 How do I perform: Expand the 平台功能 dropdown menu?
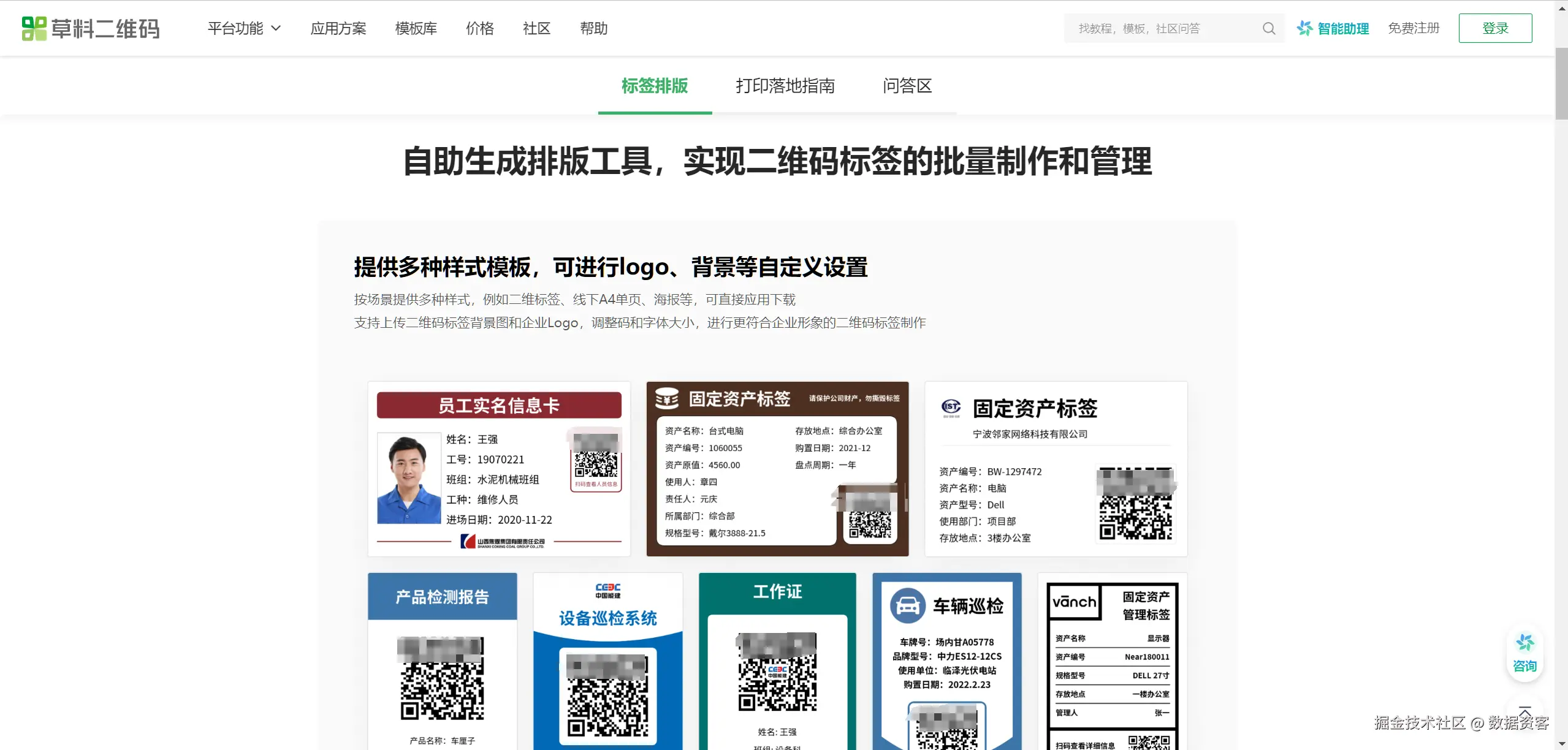pyautogui.click(x=244, y=28)
